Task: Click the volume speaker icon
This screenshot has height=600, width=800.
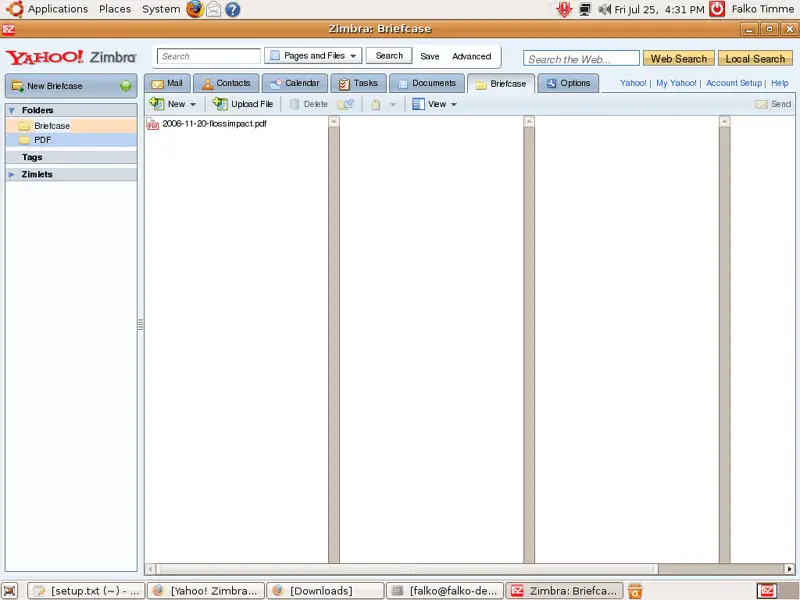Action: pos(605,9)
